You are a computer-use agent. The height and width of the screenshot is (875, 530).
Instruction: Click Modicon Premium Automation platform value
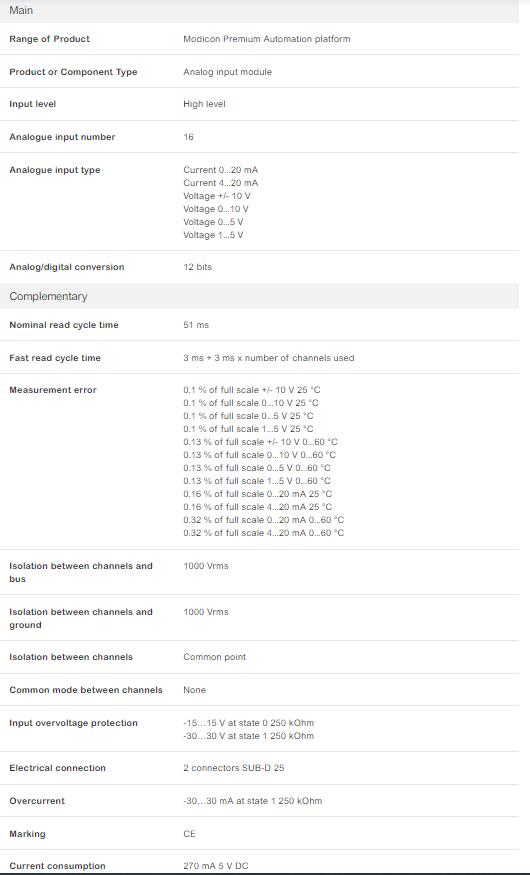point(267,39)
